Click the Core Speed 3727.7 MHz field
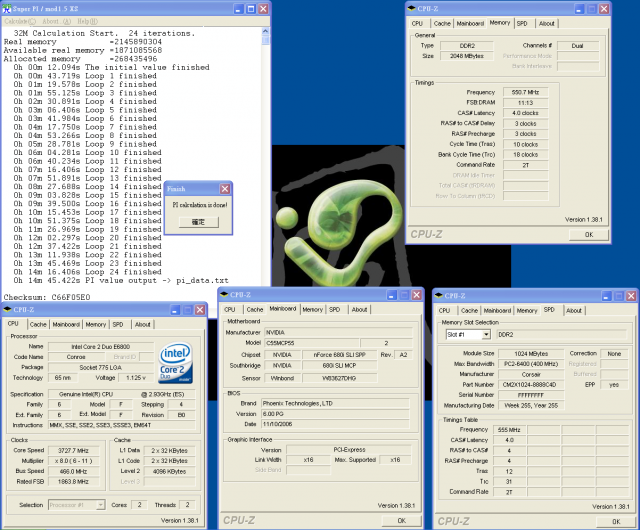 click(x=73, y=450)
